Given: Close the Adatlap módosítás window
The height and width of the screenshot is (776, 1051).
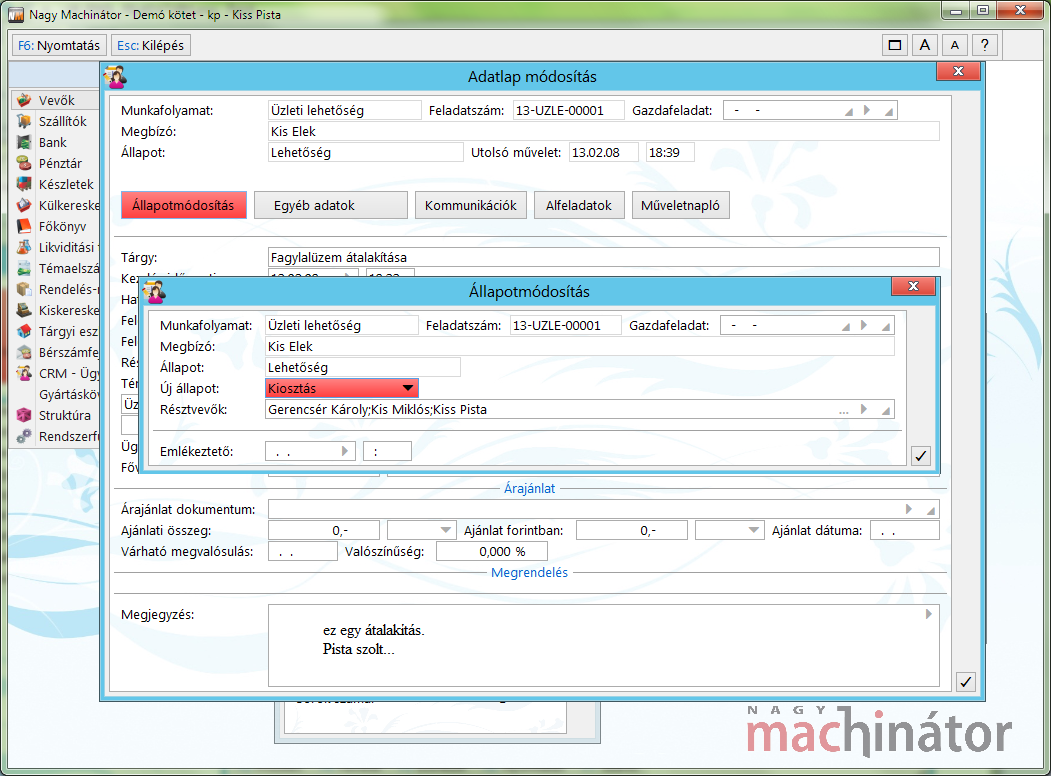Looking at the screenshot, I should (959, 71).
